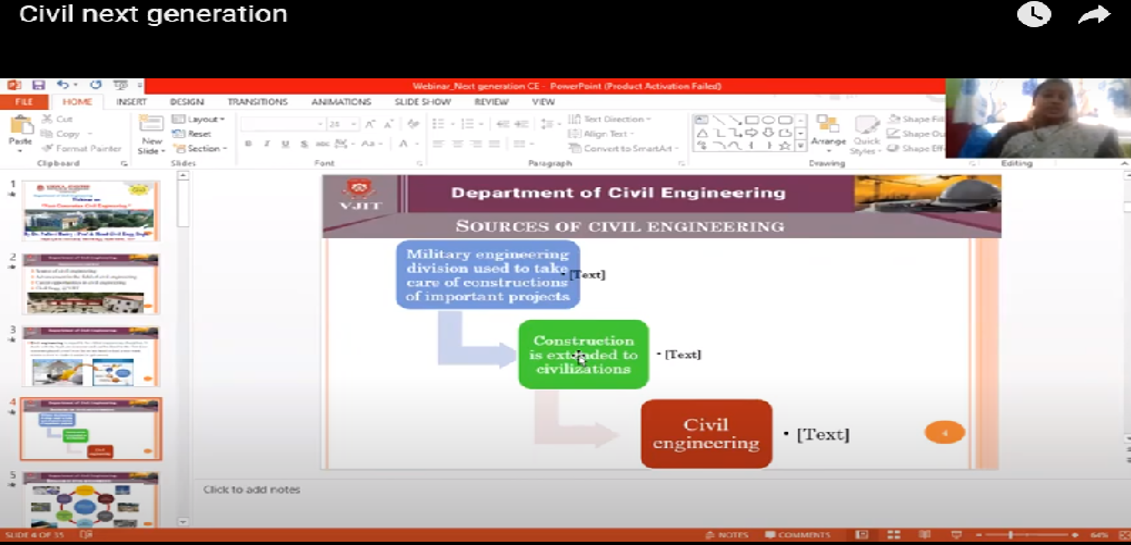Viewport: 1131px width, 545px height.
Task: Select the rectangle shape in the gallery
Action: tap(751, 120)
